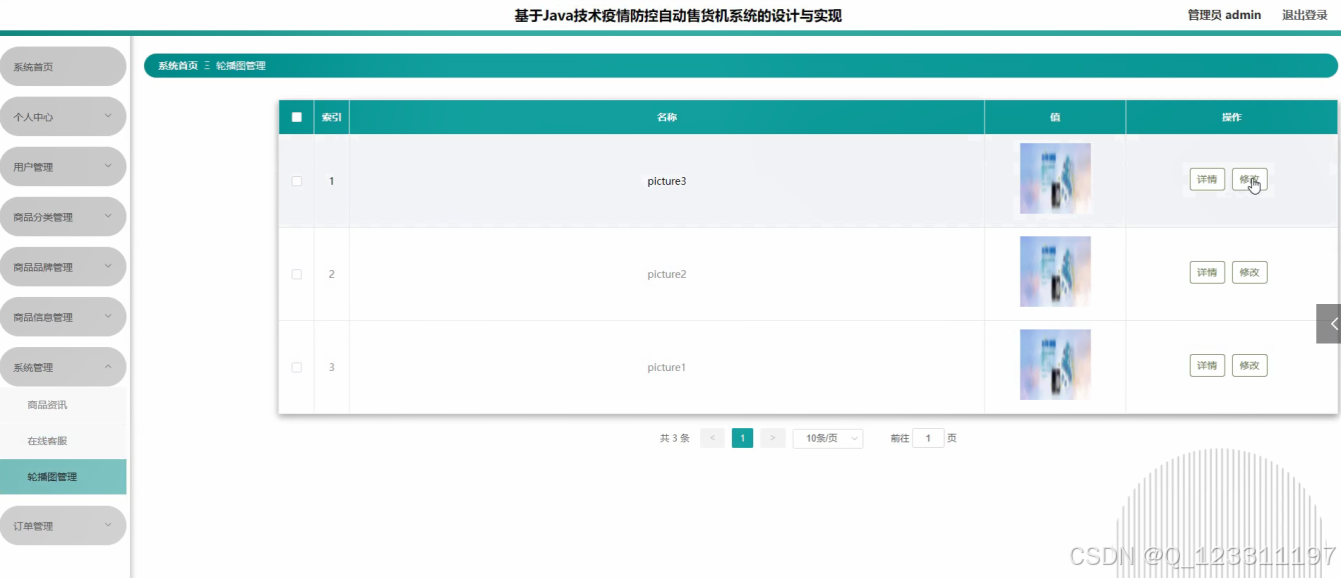
Task: Collapse the 系统管理 sidebar menu
Action: pos(63,367)
